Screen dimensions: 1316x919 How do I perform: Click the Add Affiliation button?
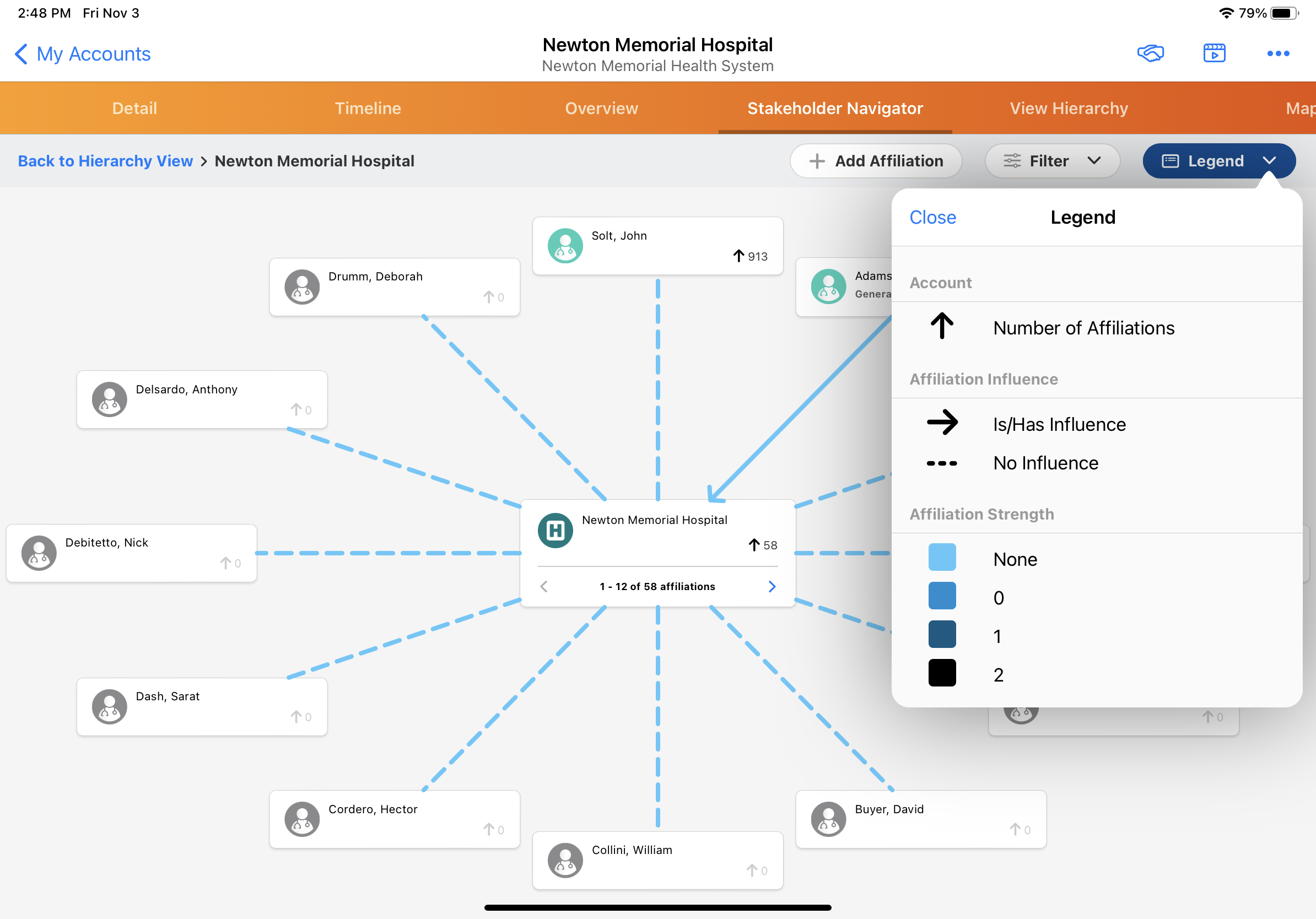click(x=875, y=161)
